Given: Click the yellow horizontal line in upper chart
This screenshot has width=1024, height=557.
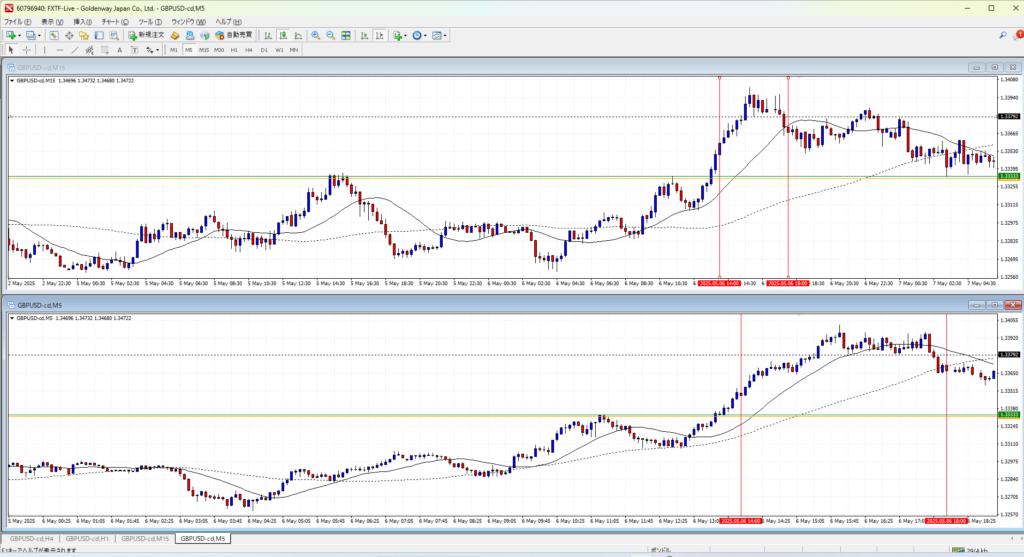Looking at the screenshot, I should coord(400,177).
